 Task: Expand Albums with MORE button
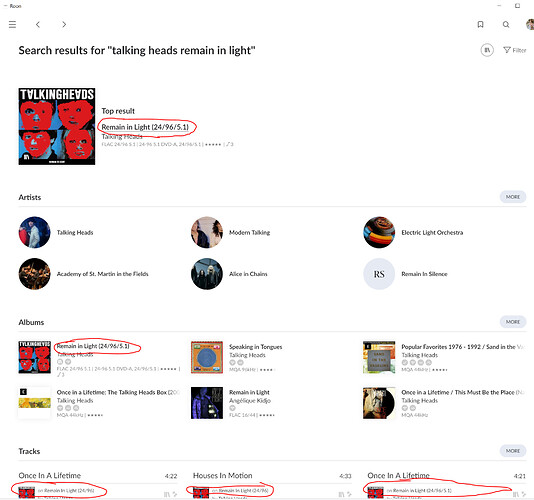tap(513, 322)
